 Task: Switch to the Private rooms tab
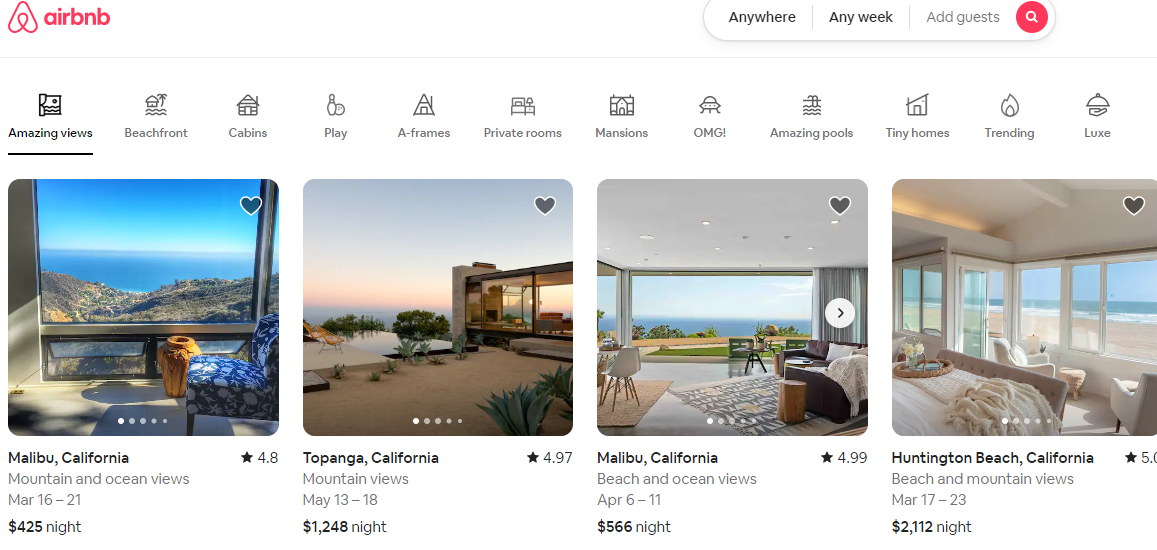pyautogui.click(x=522, y=117)
